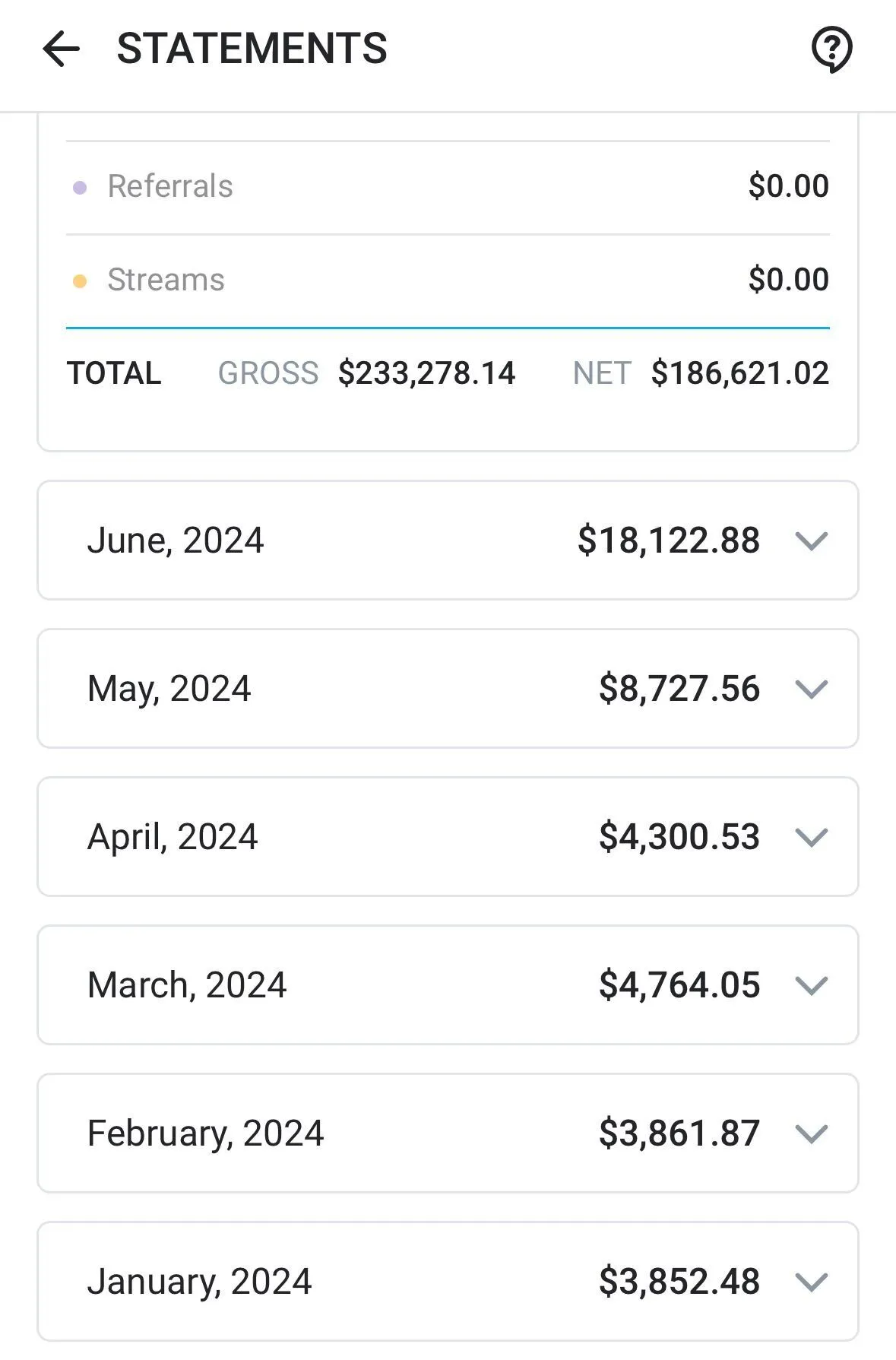Select the Streams earnings row

coord(448,281)
